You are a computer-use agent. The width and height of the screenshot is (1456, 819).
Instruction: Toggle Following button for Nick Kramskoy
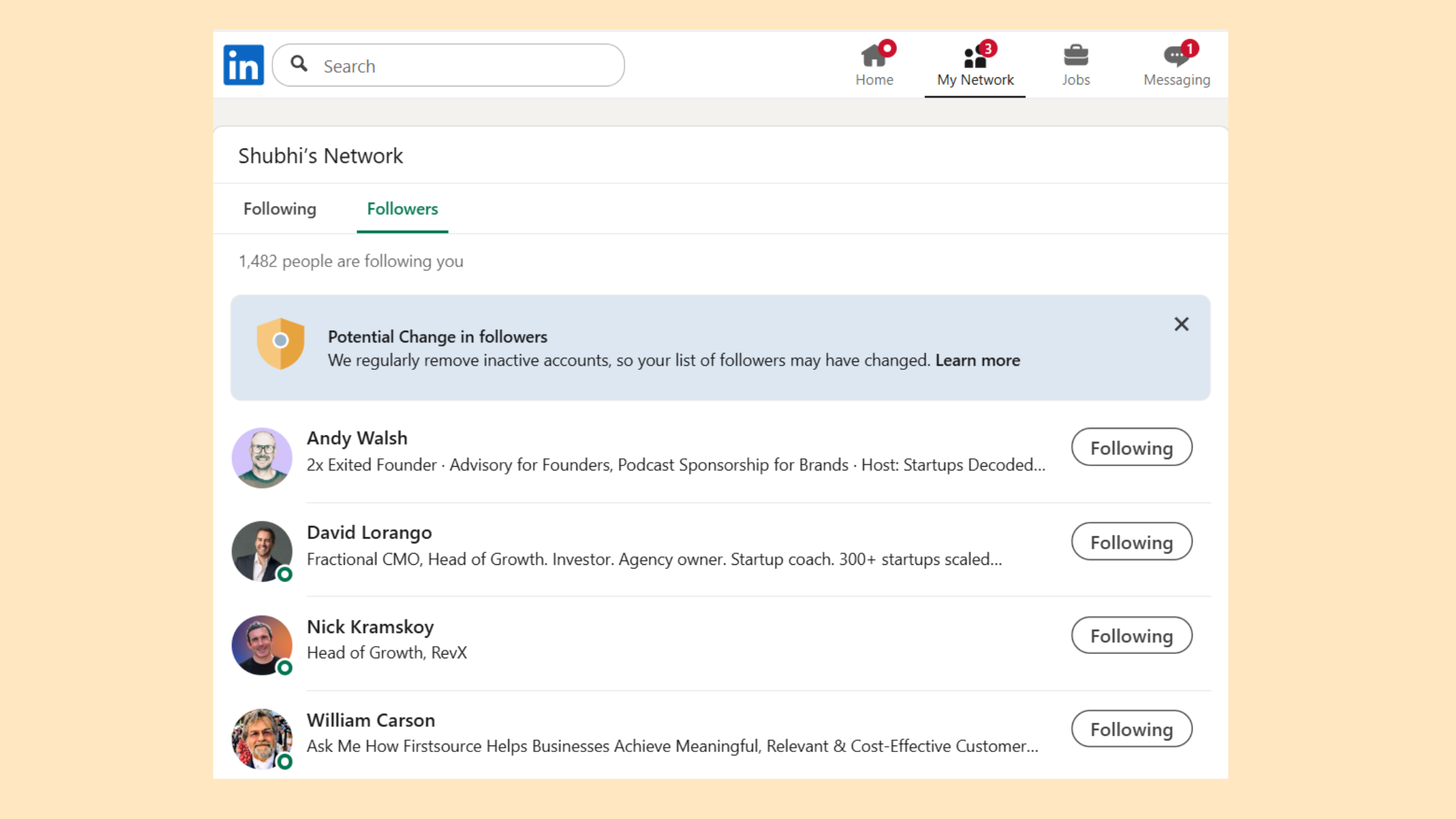point(1132,635)
